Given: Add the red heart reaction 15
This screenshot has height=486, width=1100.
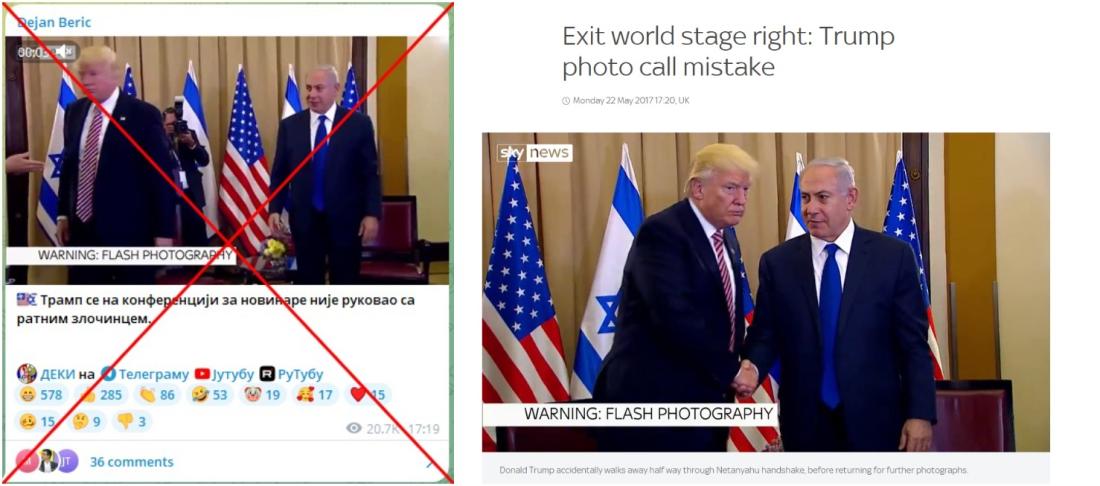Looking at the screenshot, I should pyautogui.click(x=368, y=395).
